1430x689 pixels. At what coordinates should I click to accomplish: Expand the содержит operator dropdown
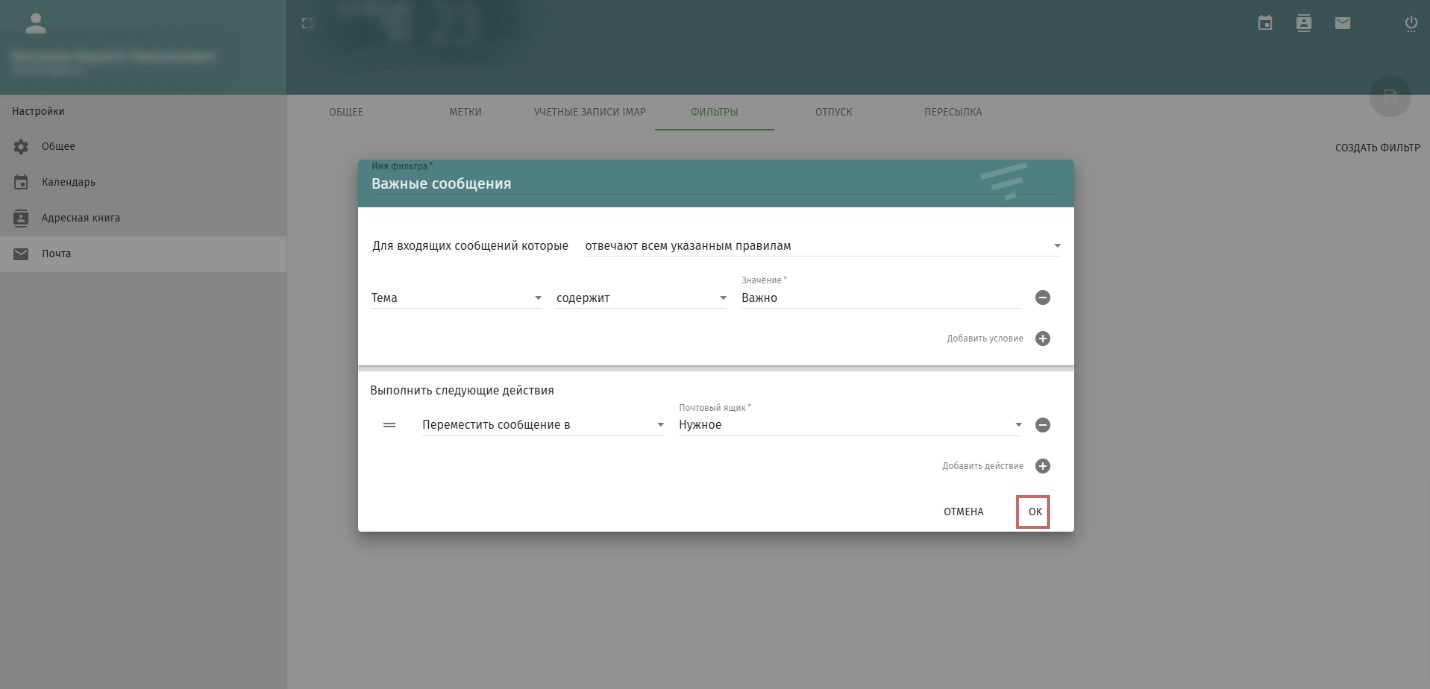click(x=642, y=298)
